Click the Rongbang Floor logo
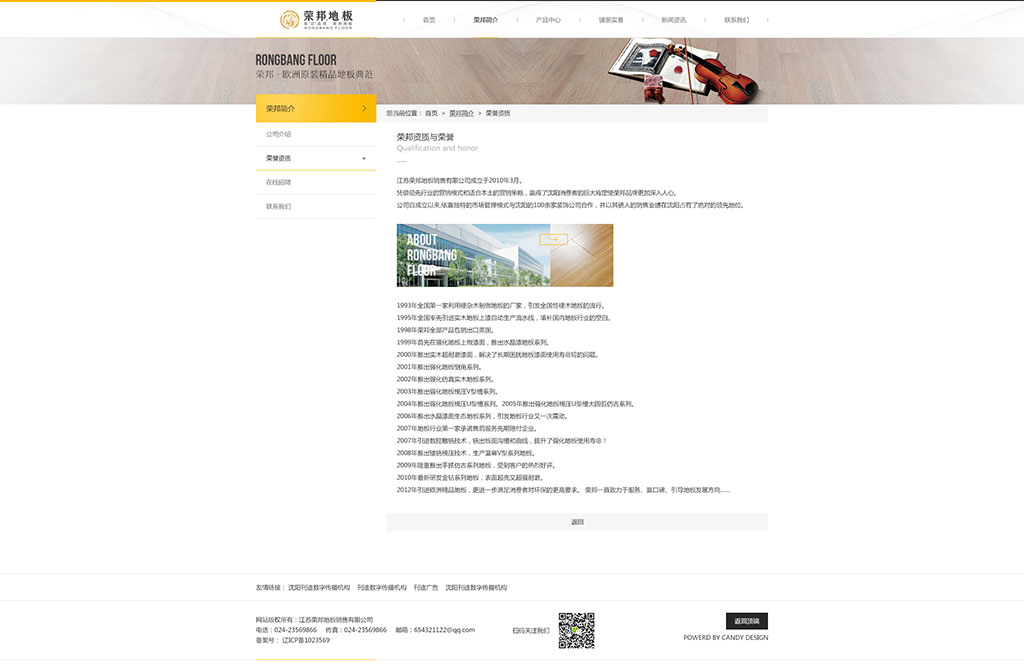The height and width of the screenshot is (668, 1024). coord(316,19)
